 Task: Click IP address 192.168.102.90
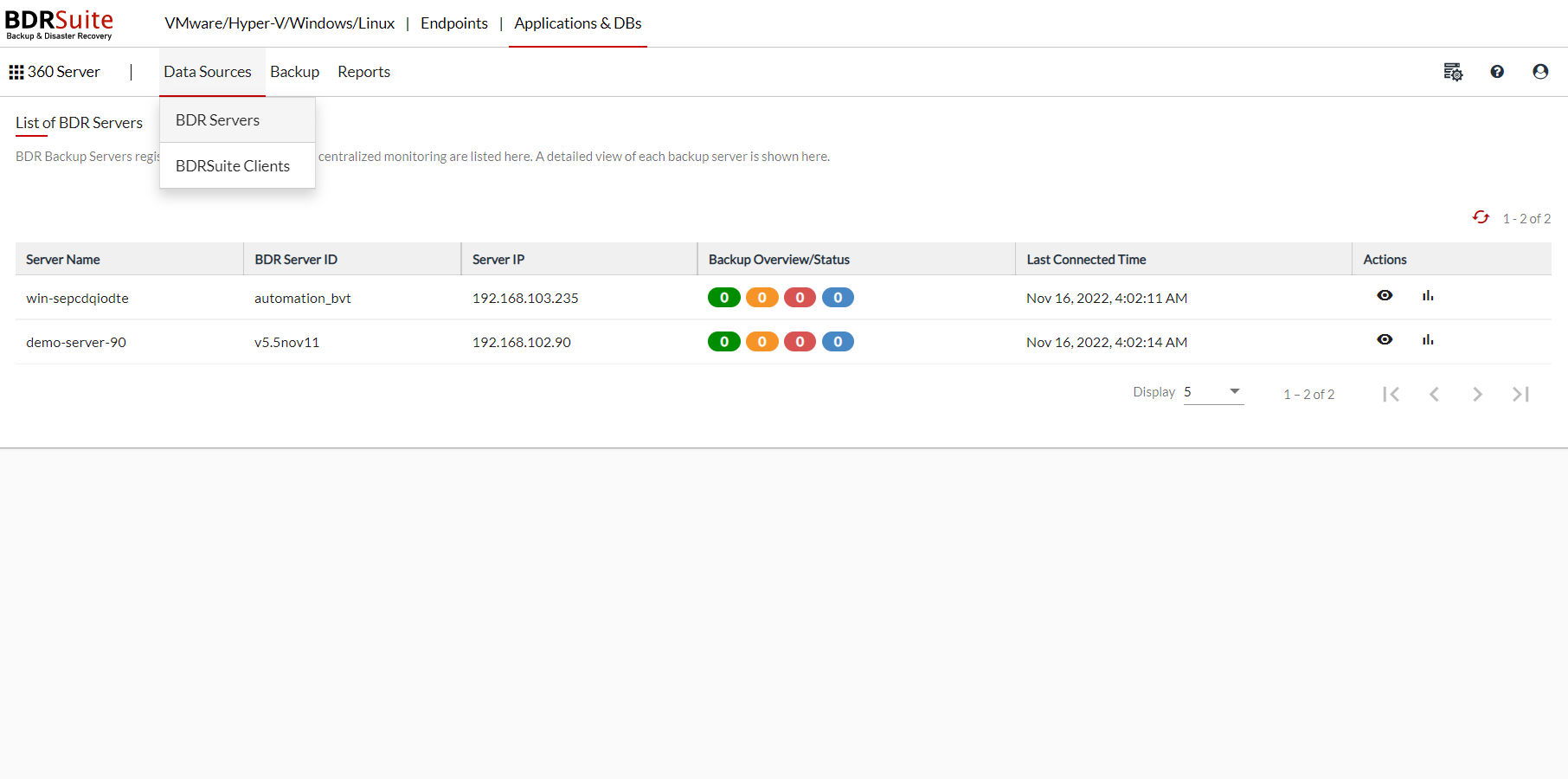click(x=522, y=343)
